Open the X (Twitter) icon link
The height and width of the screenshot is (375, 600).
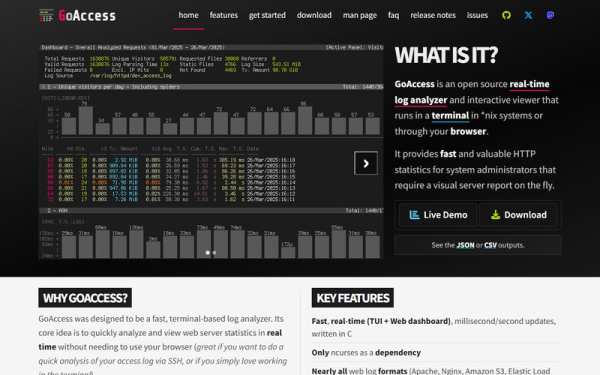point(528,15)
